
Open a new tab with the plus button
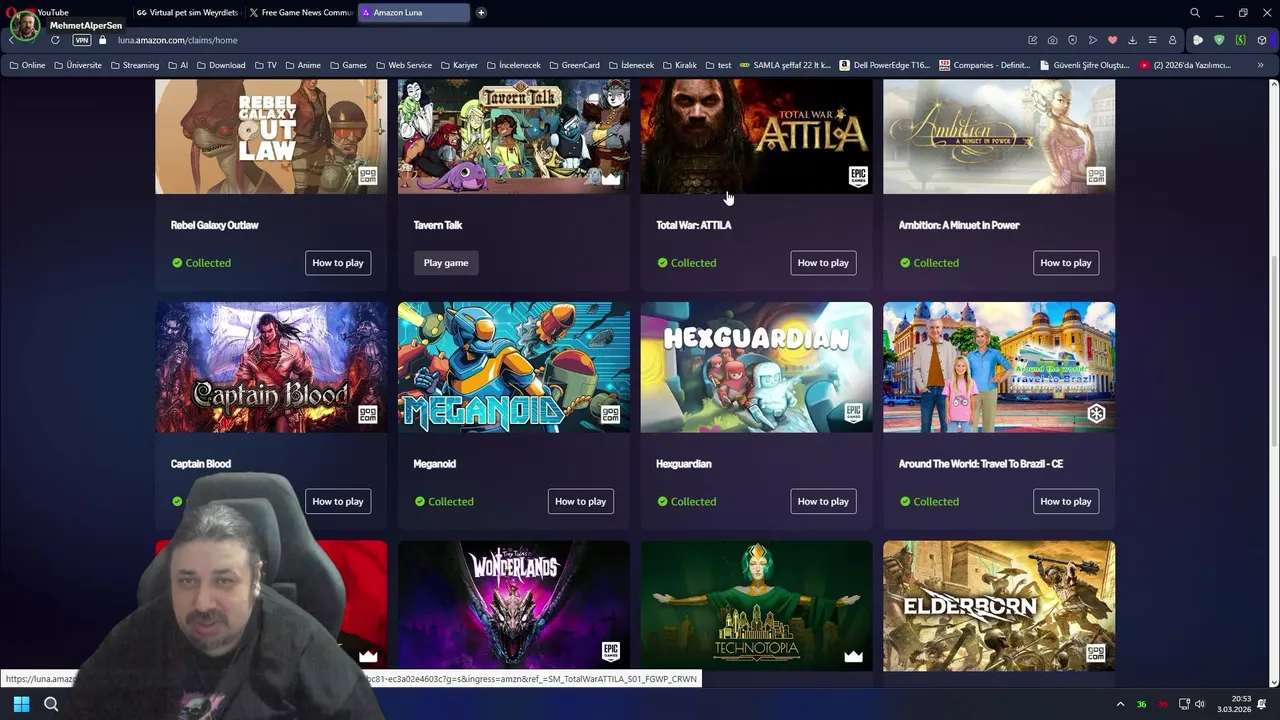[x=481, y=13]
